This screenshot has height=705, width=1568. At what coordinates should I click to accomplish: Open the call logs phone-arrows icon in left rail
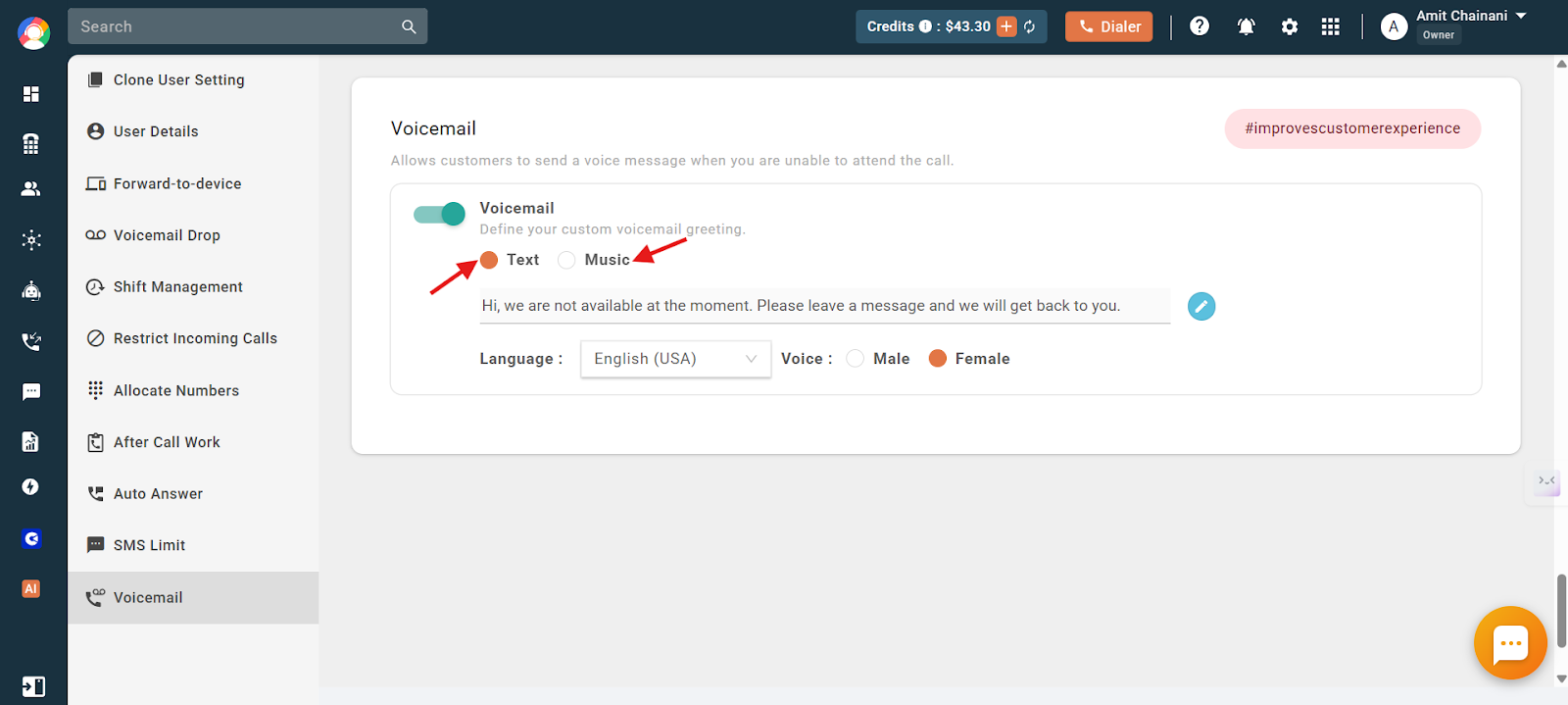31,341
